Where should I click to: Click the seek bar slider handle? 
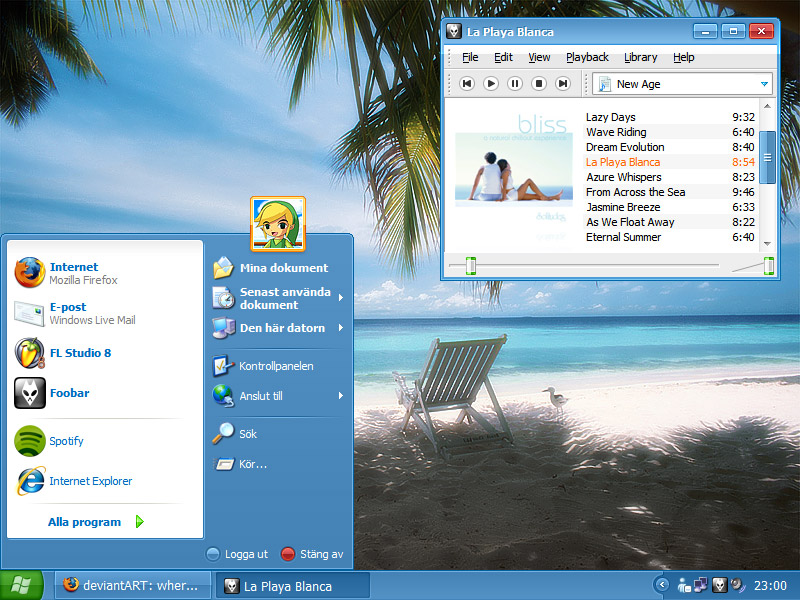(x=471, y=265)
